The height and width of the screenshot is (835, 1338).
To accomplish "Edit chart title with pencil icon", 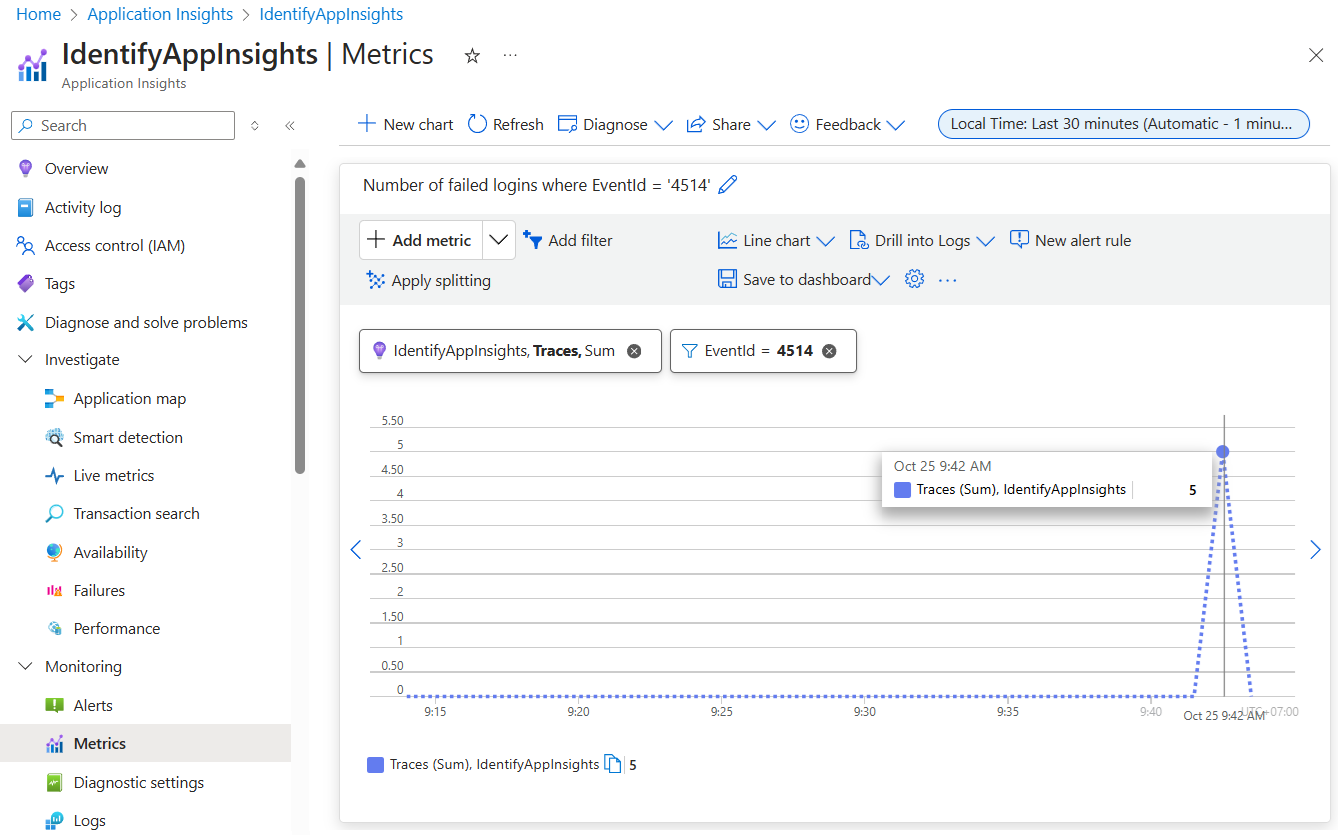I will click(728, 185).
